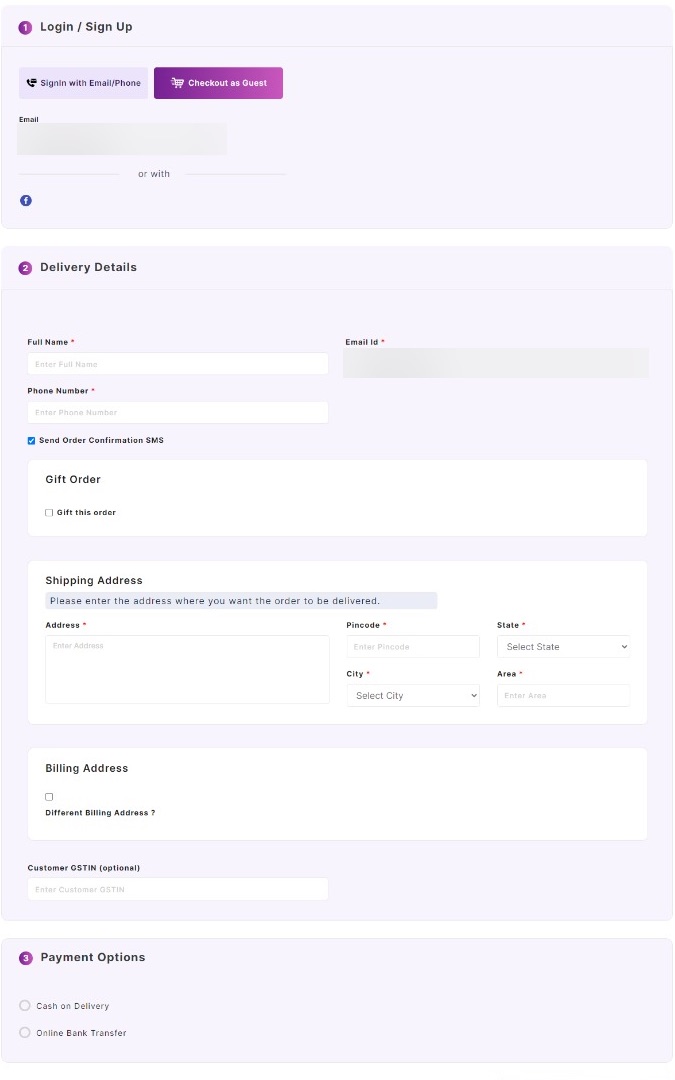This screenshot has width=675, height=1080.
Task: Open the Select State dropdown
Action: click(x=563, y=647)
